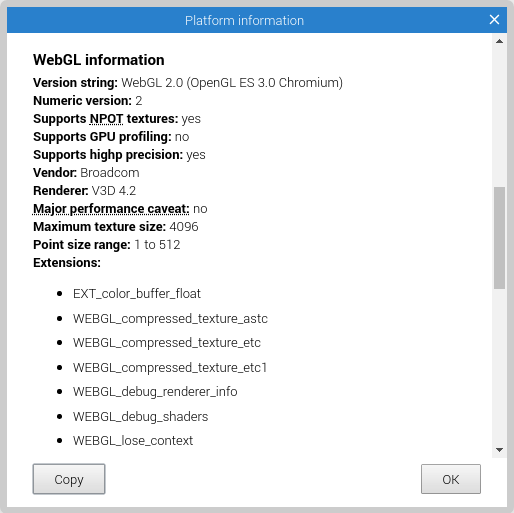Click the underlined NPOT abbreviation
The height and width of the screenshot is (513, 514).
tap(106, 119)
